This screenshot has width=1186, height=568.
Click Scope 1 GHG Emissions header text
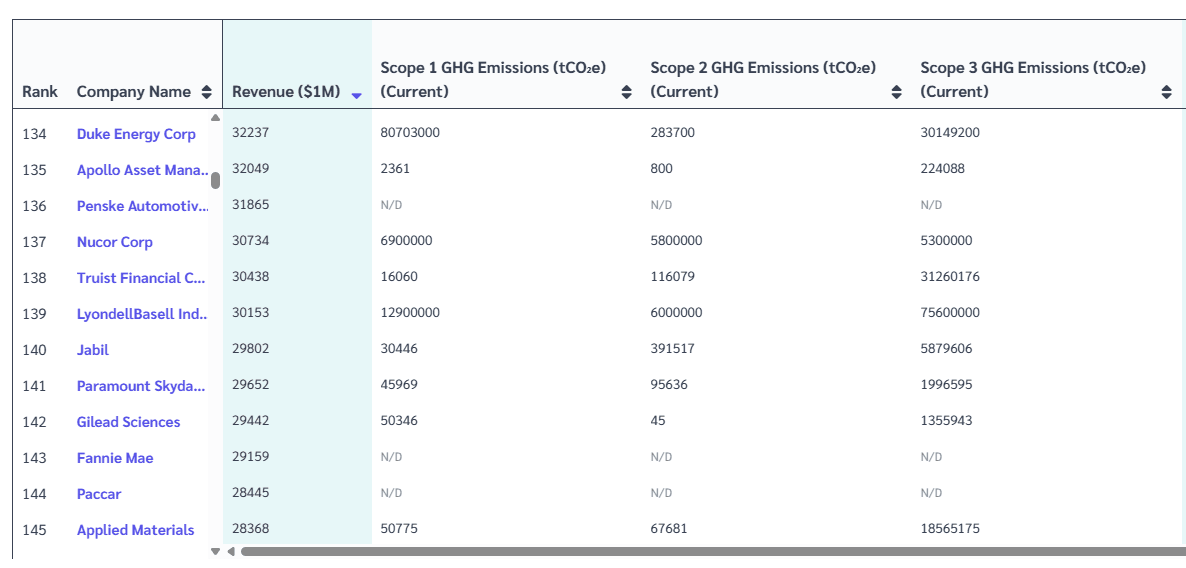(x=493, y=79)
